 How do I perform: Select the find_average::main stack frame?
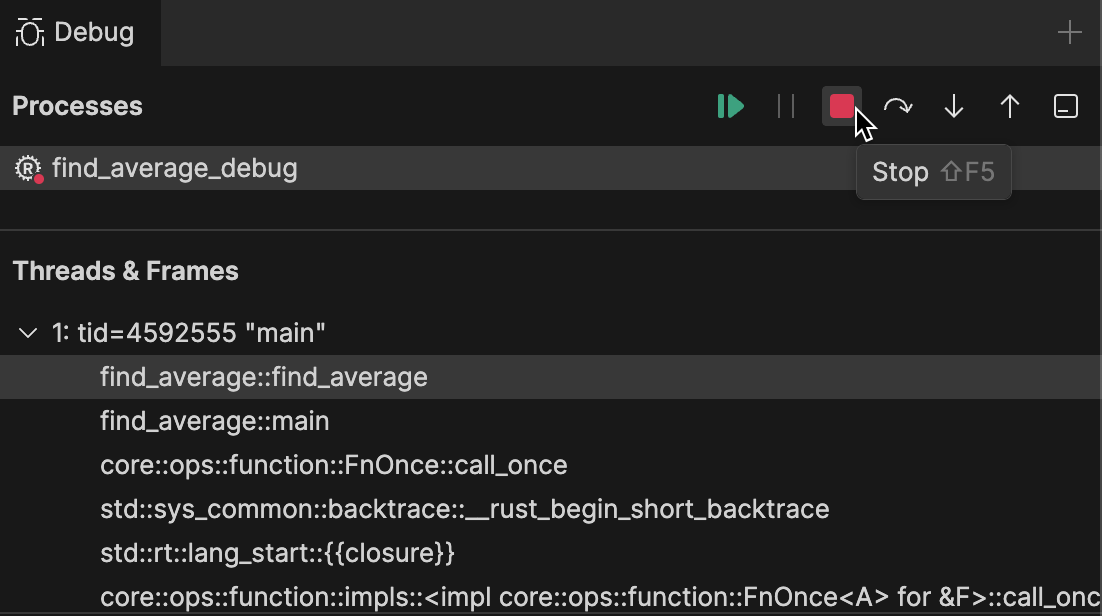point(215,421)
